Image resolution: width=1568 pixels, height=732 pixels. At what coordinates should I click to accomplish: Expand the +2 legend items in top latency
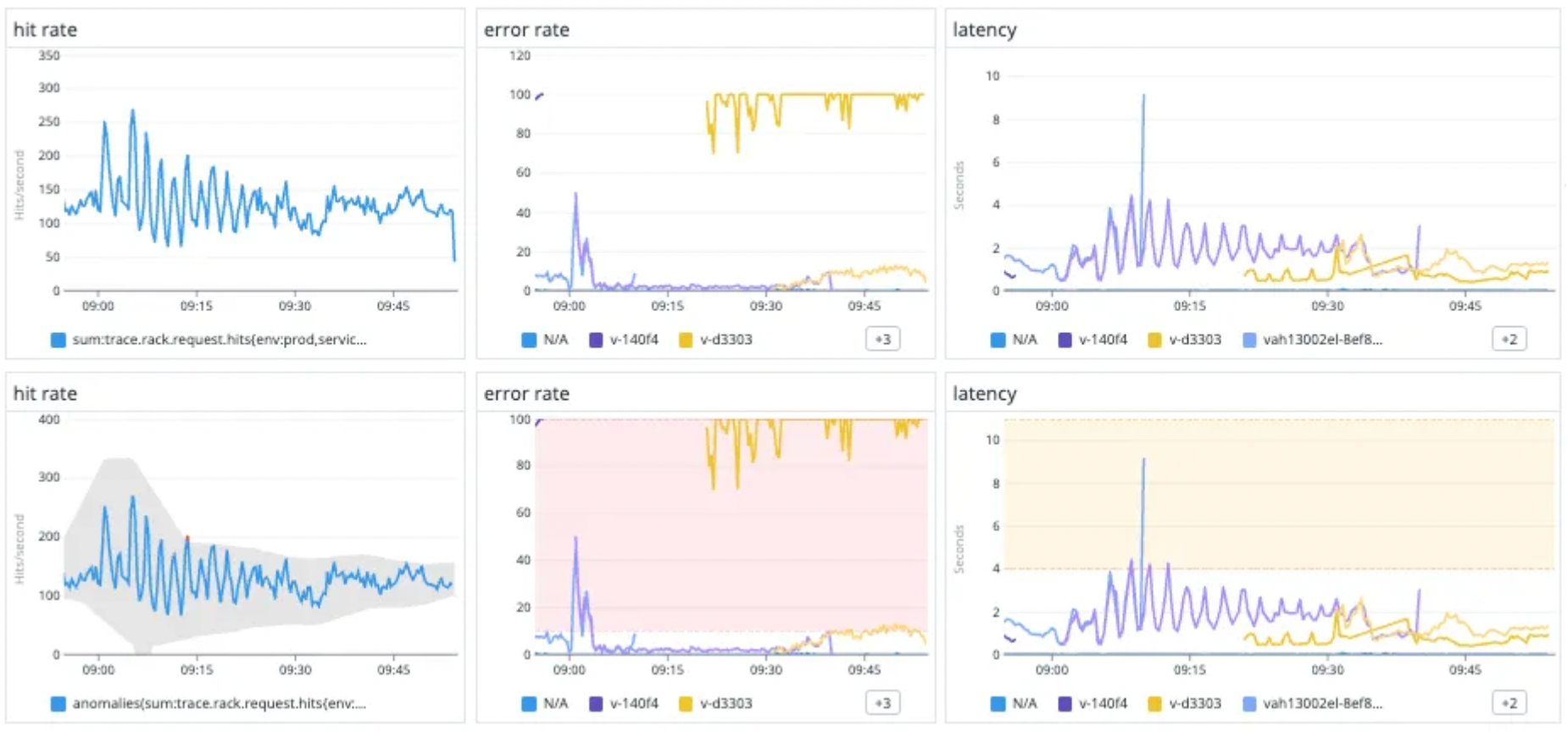click(x=1509, y=339)
